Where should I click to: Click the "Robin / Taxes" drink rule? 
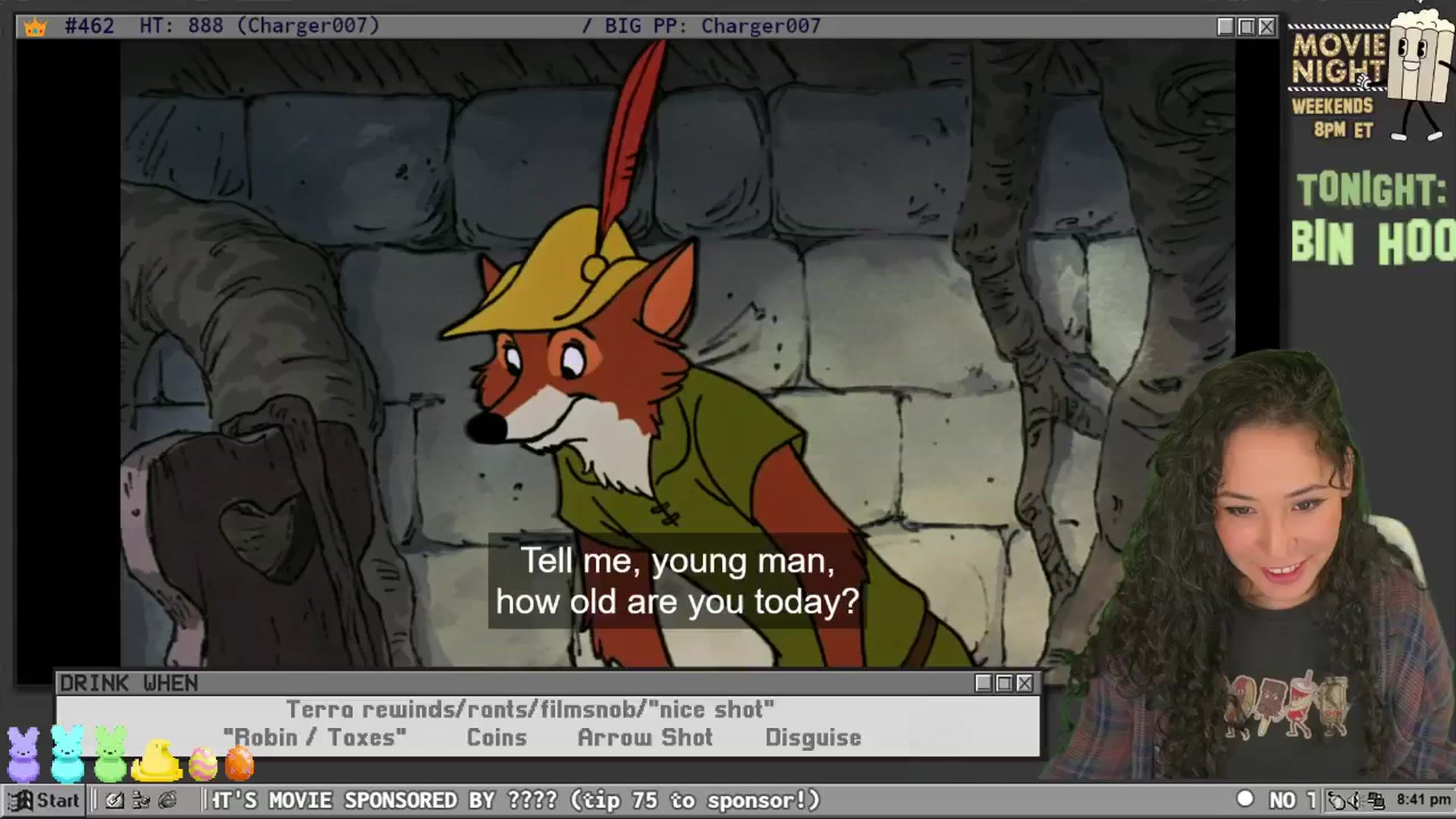pyautogui.click(x=315, y=737)
